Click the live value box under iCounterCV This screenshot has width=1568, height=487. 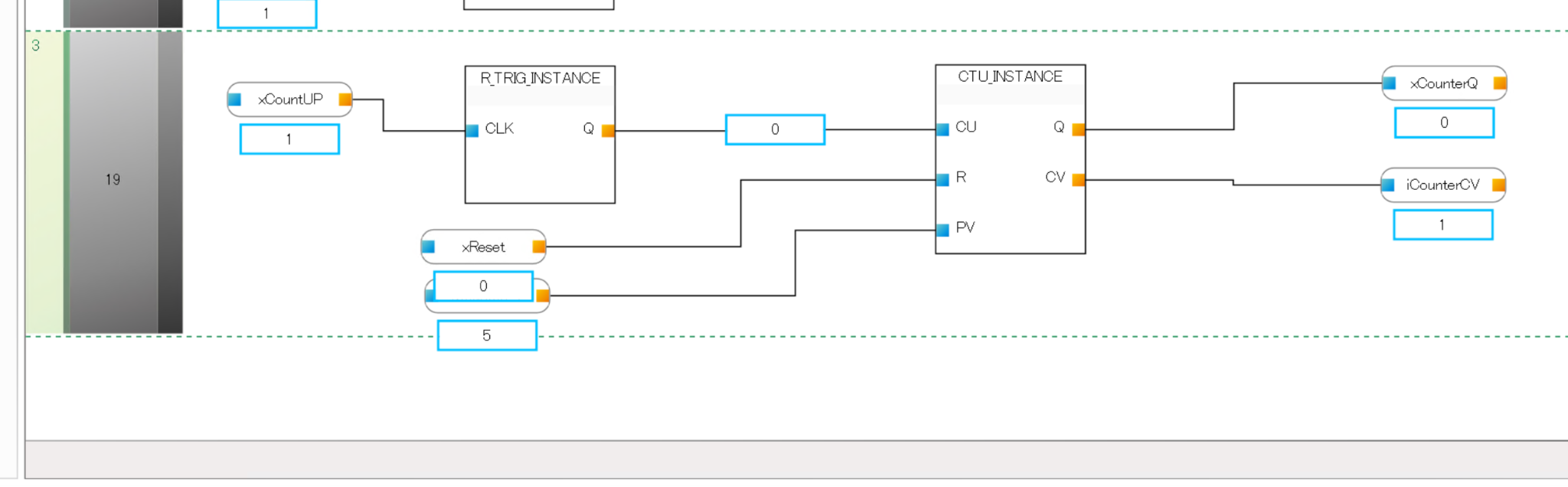1442,225
